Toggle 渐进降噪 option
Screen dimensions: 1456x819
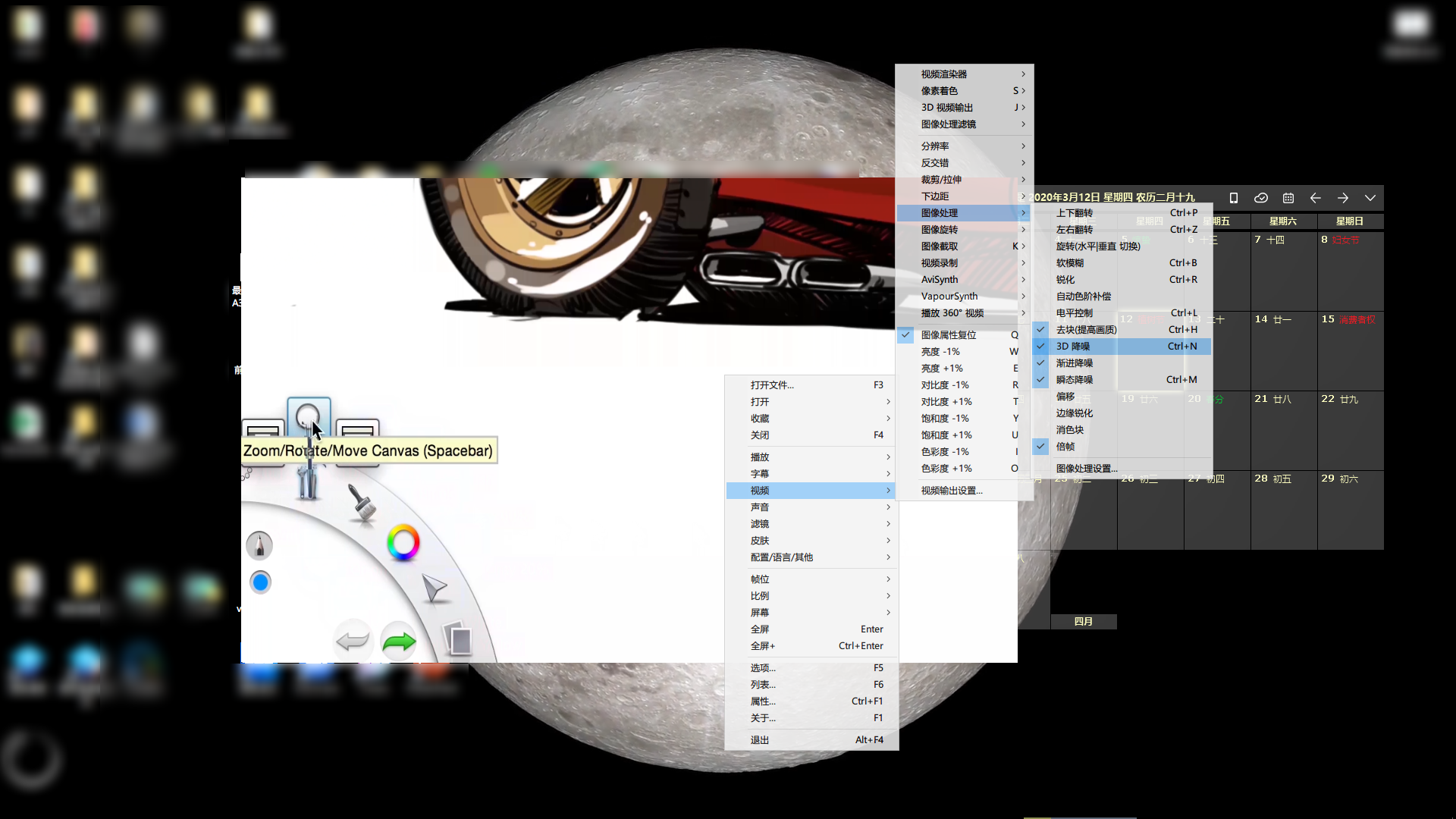(x=1122, y=363)
